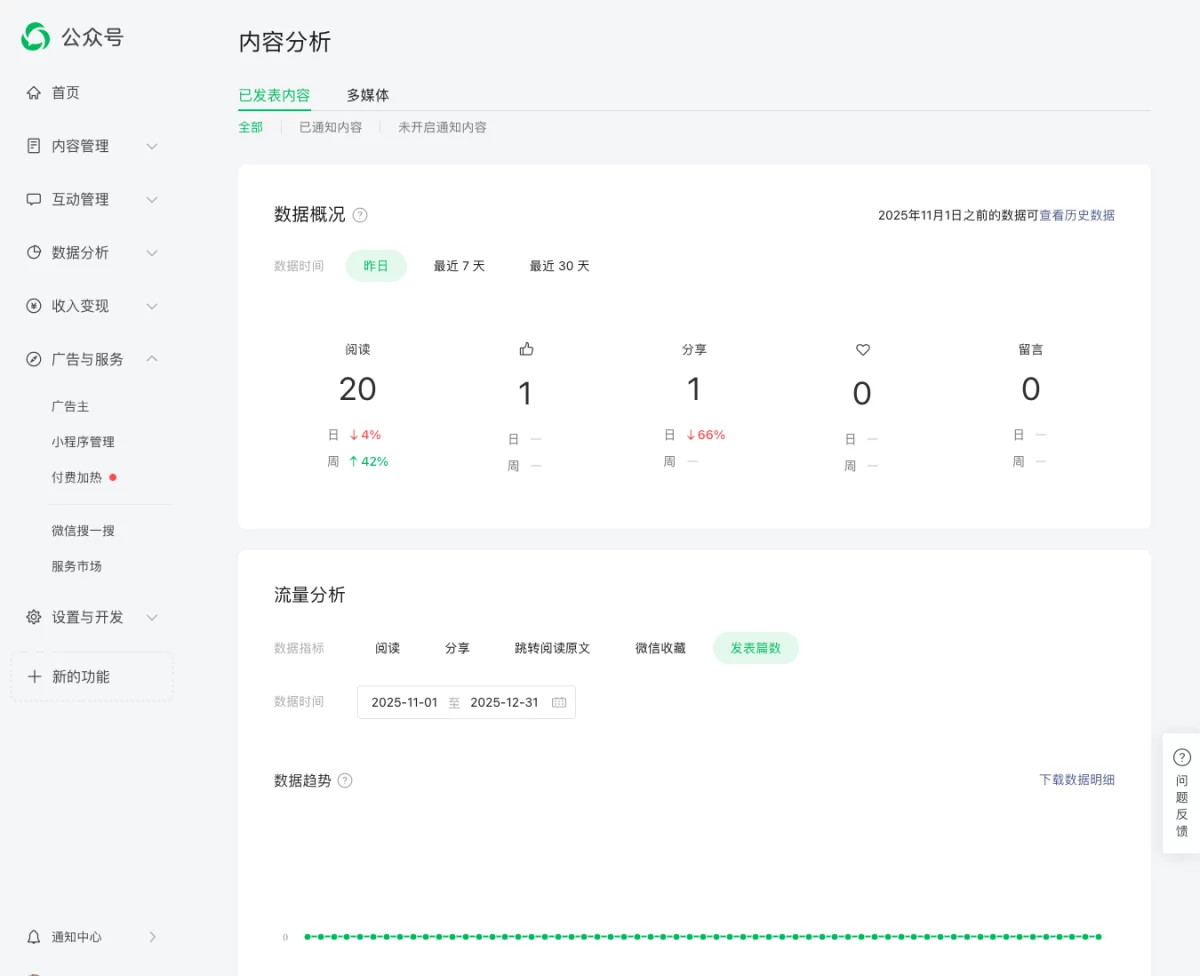1200x976 pixels.
Task: Click the document icon beside 内容管理
Action: tap(34, 146)
